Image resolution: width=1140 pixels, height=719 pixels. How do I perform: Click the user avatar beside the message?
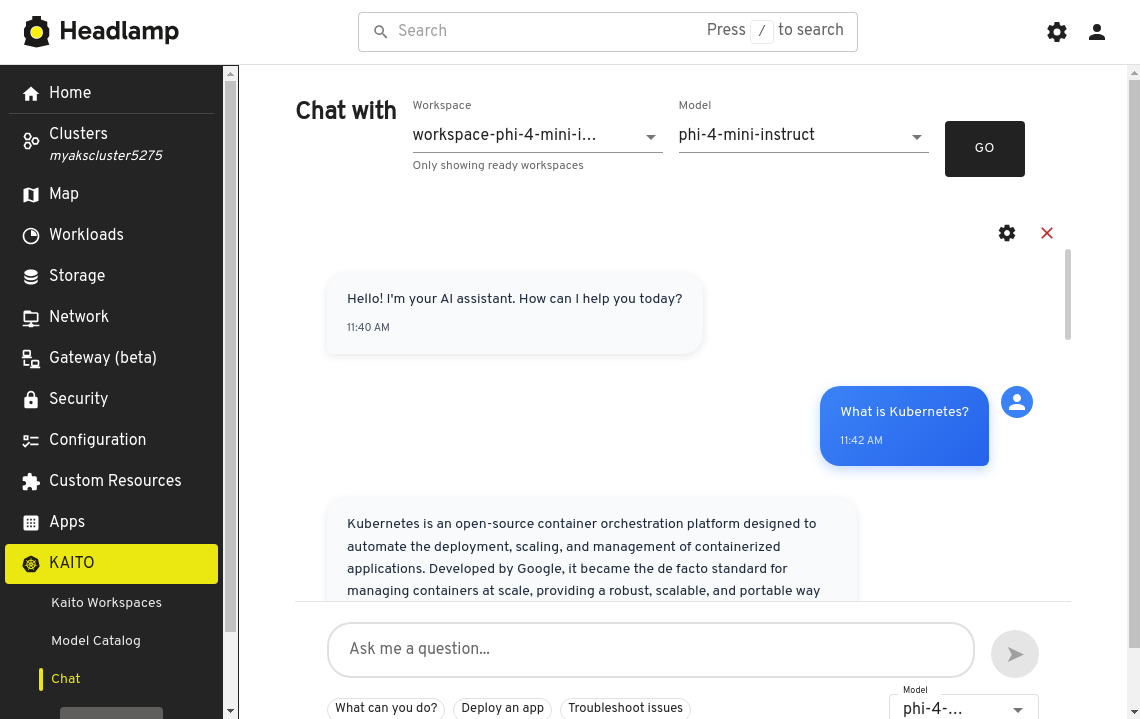(1017, 402)
